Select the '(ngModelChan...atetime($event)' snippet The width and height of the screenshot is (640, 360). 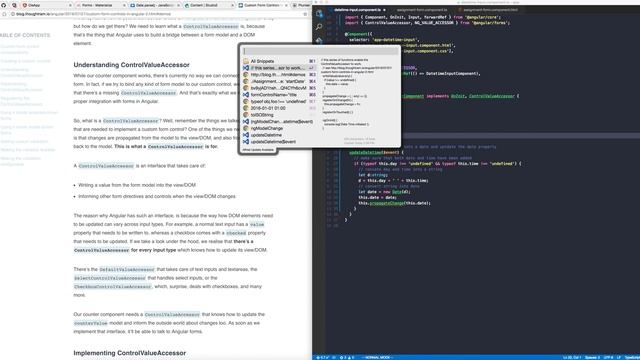pos(279,122)
